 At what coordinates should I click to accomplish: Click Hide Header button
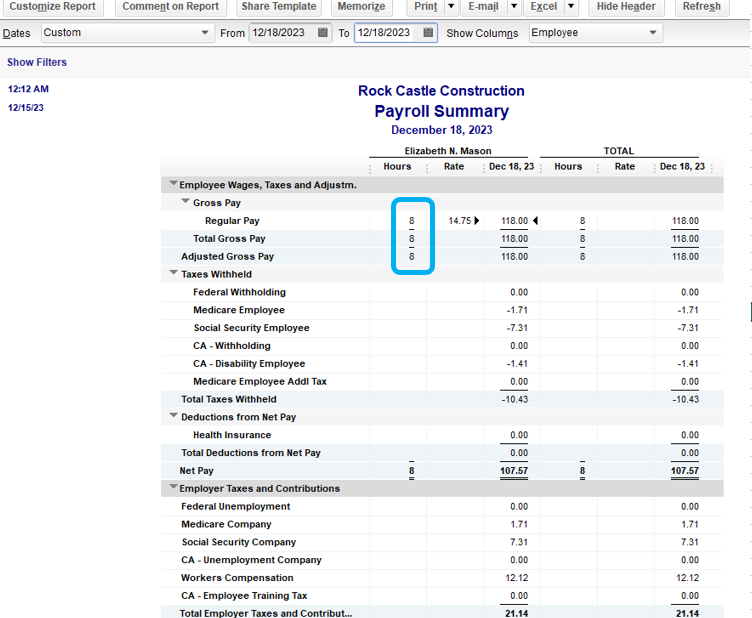[x=626, y=7]
